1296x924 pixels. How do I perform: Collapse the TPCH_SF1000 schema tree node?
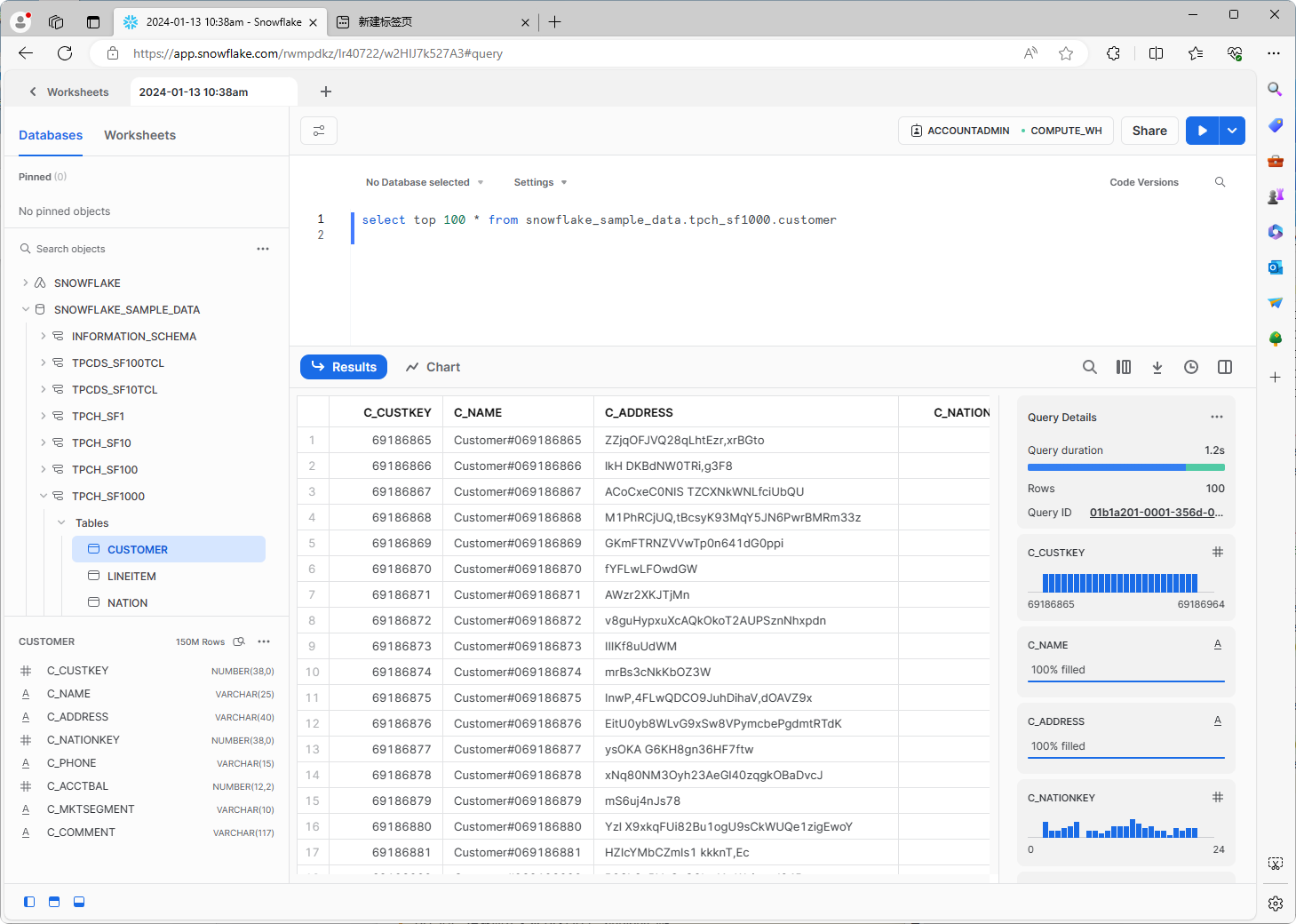pyautogui.click(x=44, y=497)
